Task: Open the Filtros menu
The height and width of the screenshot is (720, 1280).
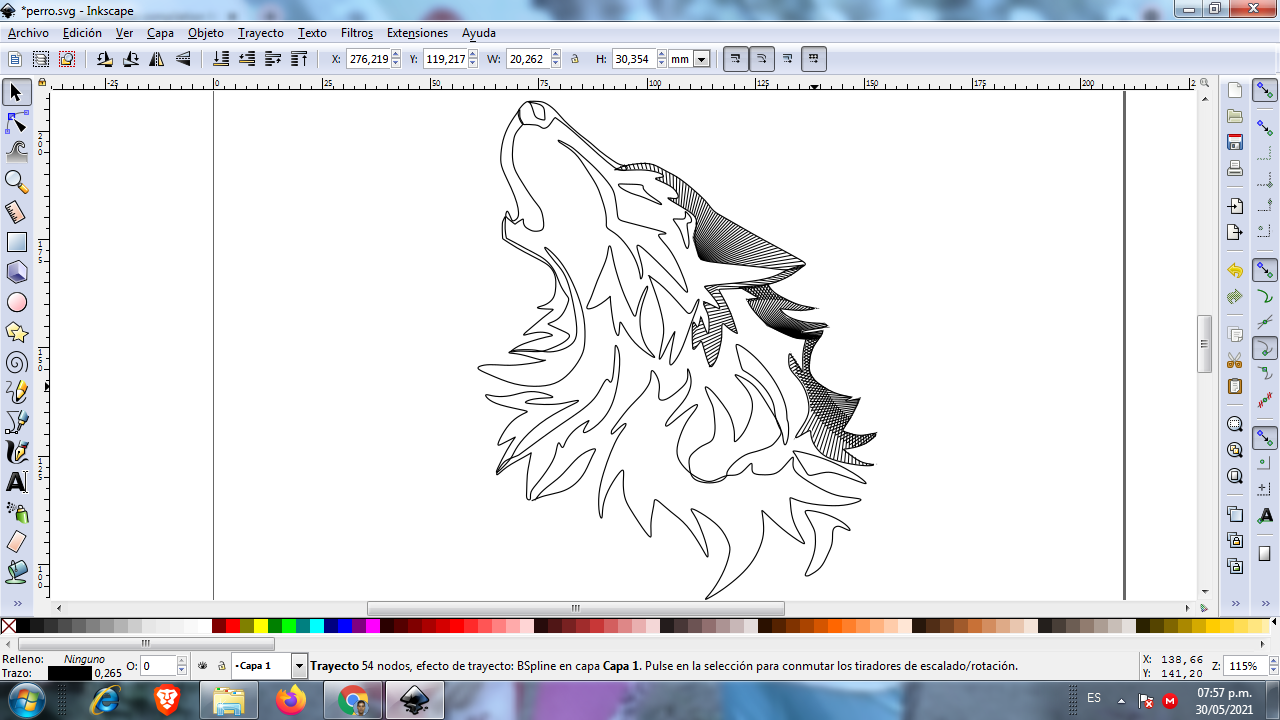Action: click(357, 33)
